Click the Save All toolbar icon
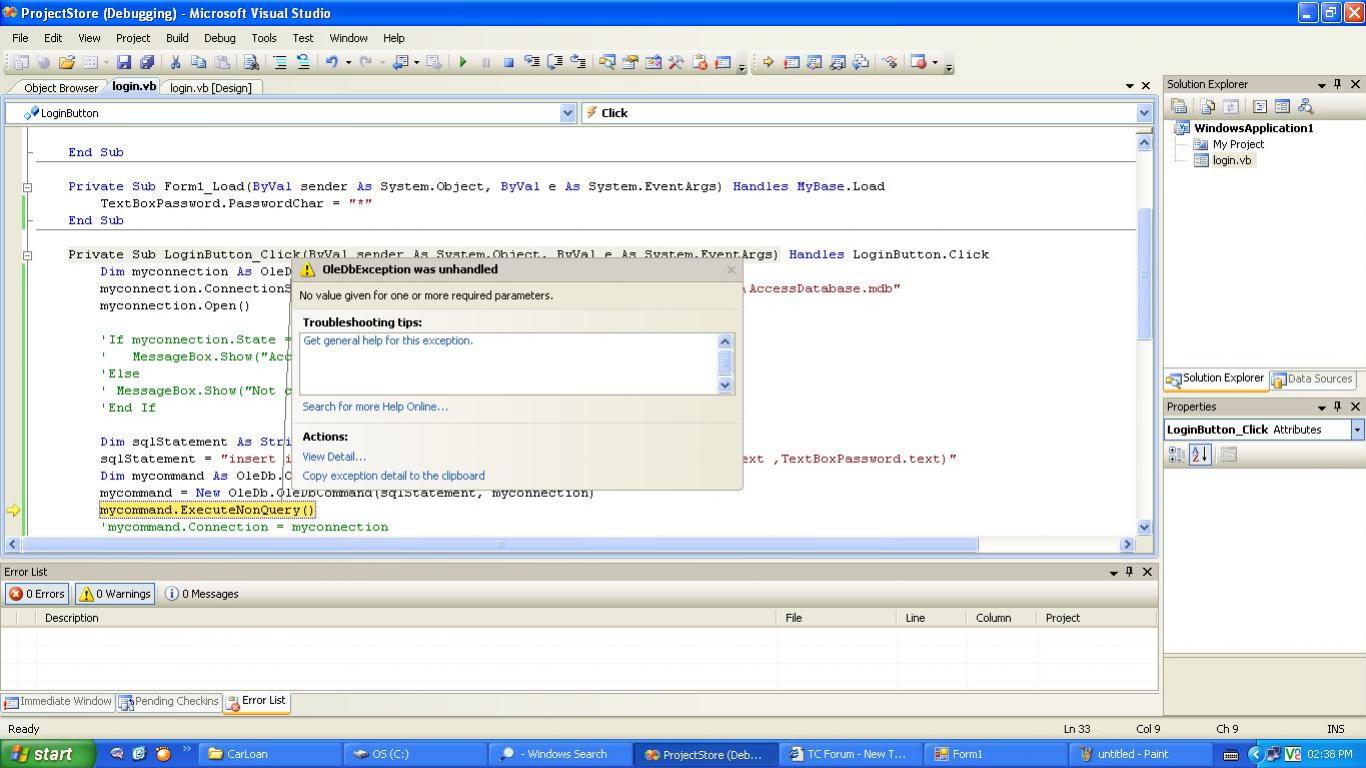Viewport: 1366px width, 768px height. [x=146, y=62]
